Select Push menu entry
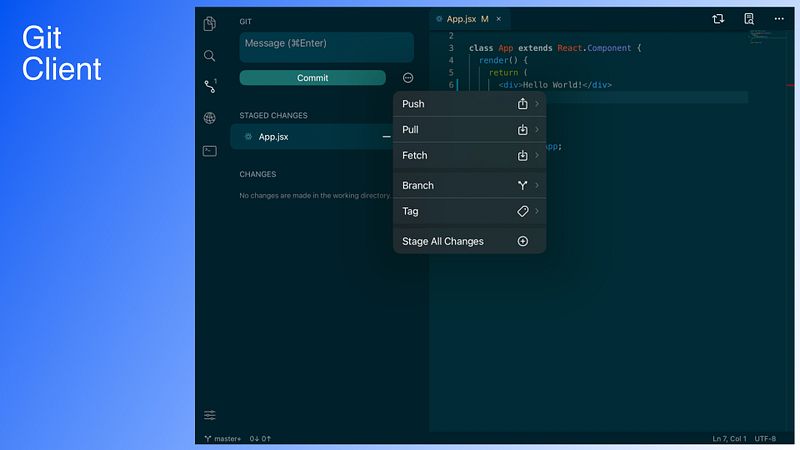The image size is (800, 450). pos(469,104)
